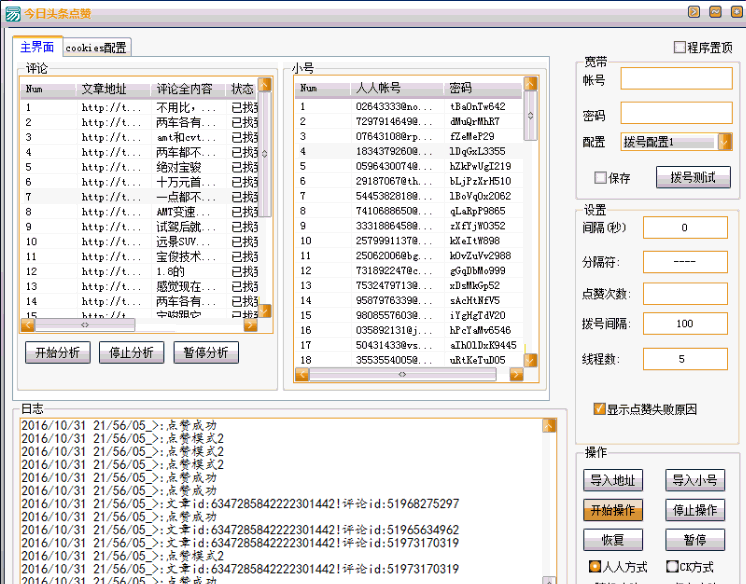This screenshot has height=584, width=746.
Task: Click 文章地址 column header
Action: (x=114, y=89)
